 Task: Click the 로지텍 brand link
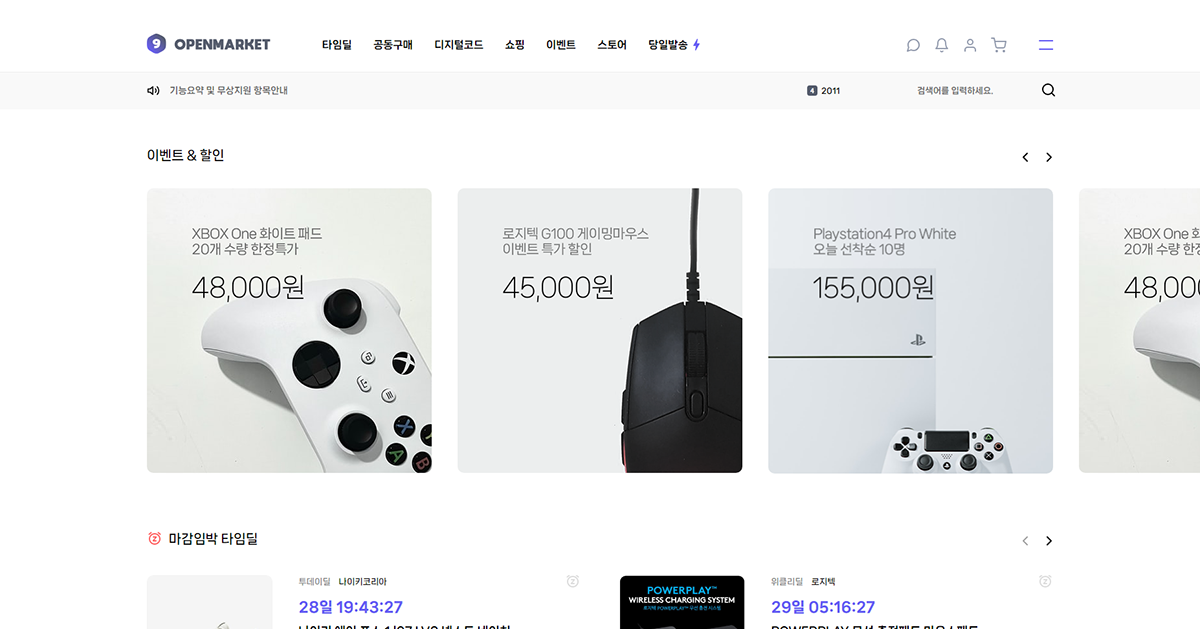(x=824, y=581)
